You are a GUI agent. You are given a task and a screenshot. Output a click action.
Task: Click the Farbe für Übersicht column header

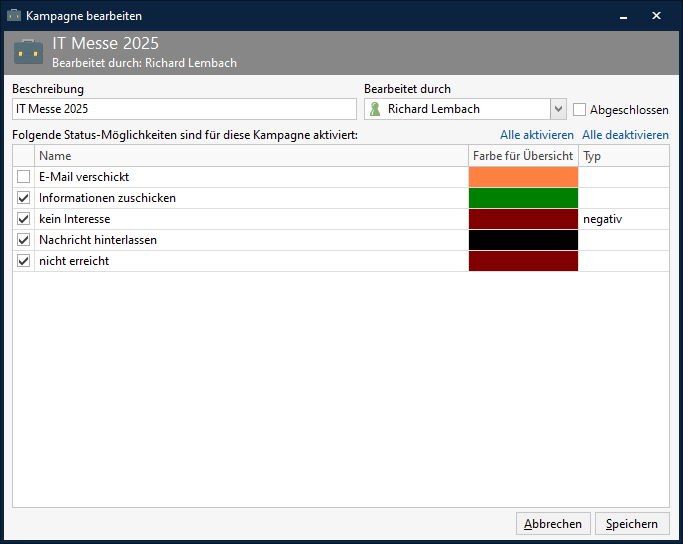point(523,156)
